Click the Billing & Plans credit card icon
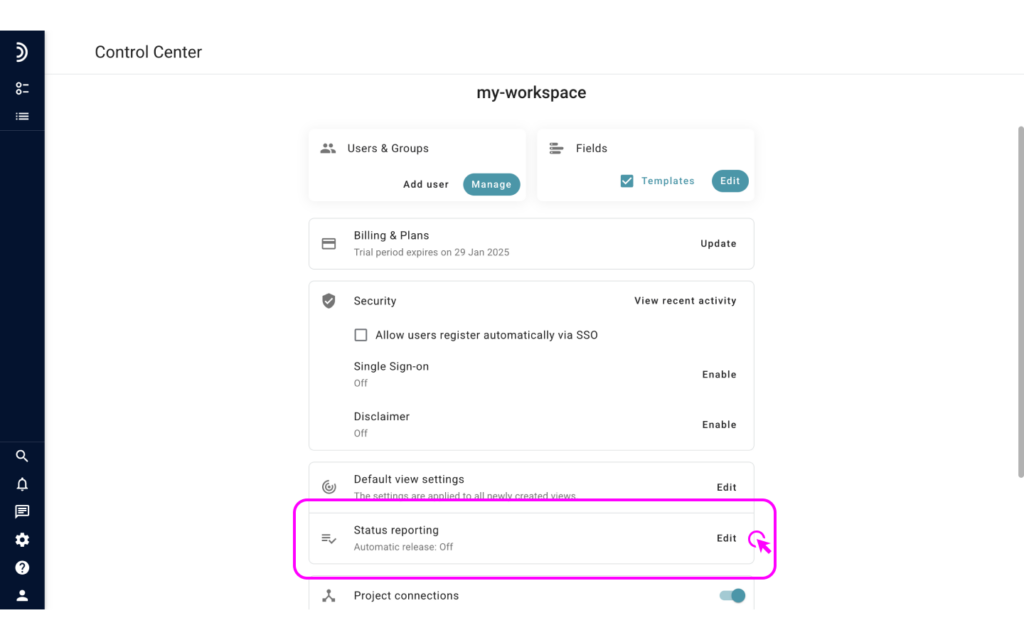 [329, 242]
